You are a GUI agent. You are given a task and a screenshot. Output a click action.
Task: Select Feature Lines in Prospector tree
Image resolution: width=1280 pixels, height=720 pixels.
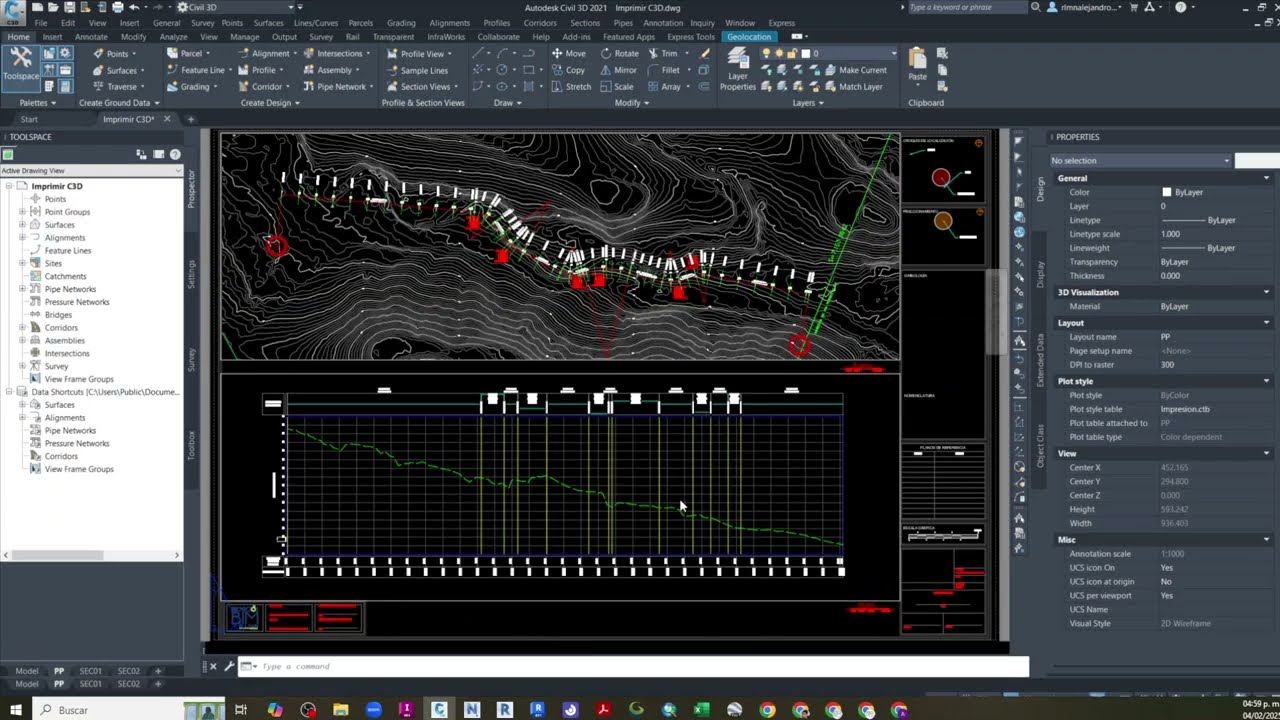coord(67,251)
